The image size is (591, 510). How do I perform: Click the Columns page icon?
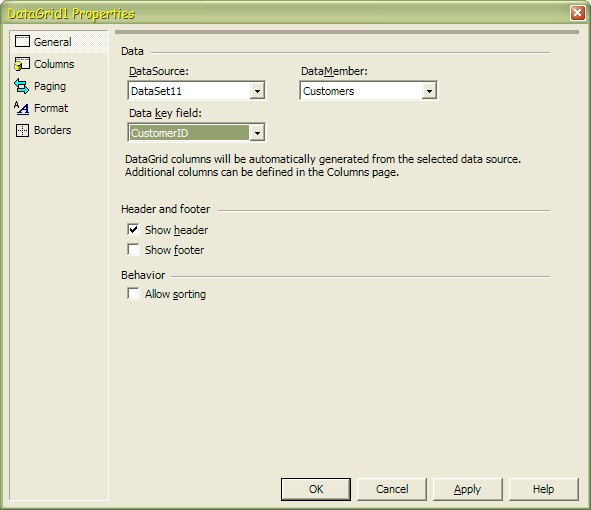(22, 64)
